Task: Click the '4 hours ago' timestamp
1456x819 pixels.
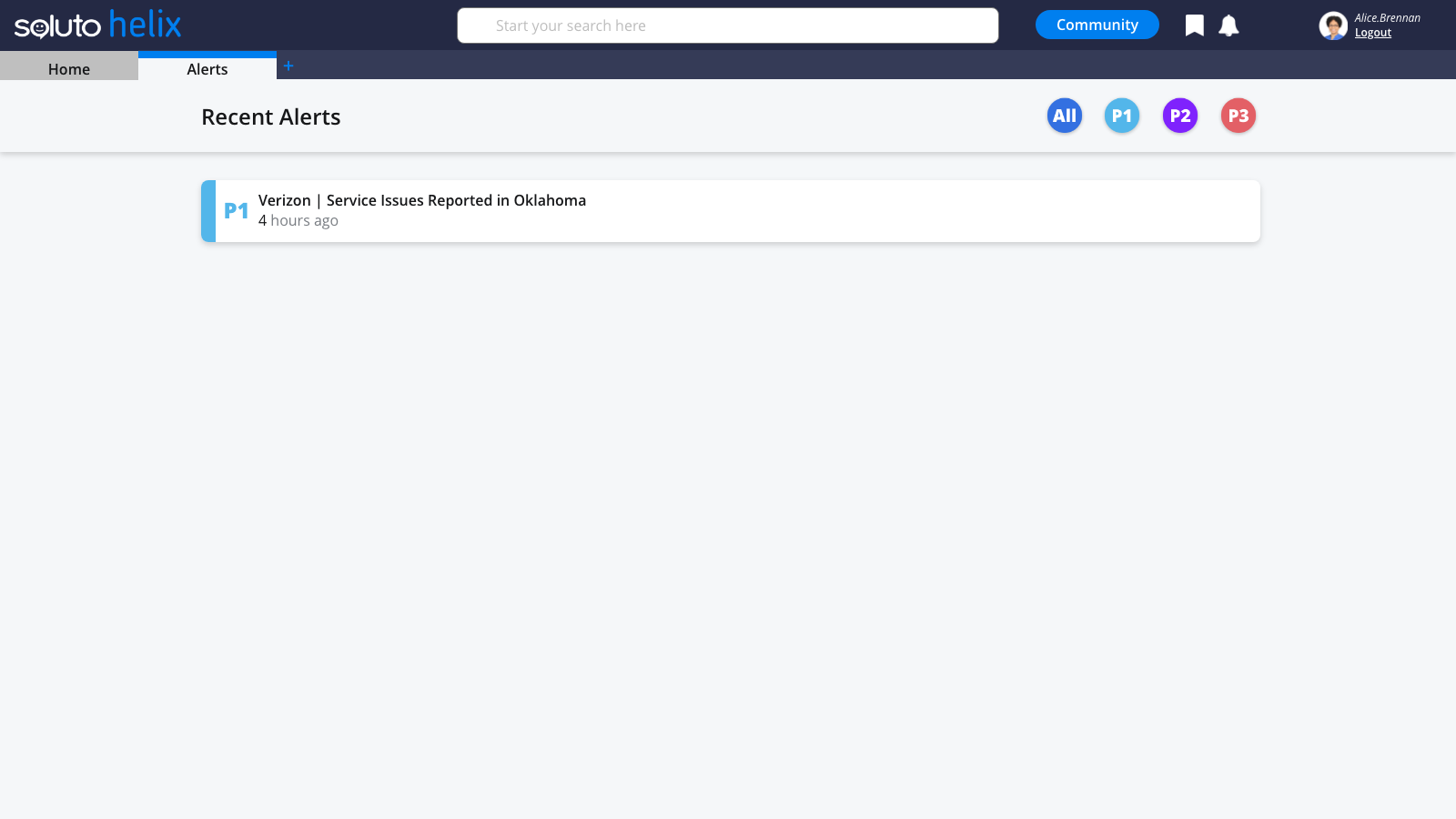Action: coord(298,220)
